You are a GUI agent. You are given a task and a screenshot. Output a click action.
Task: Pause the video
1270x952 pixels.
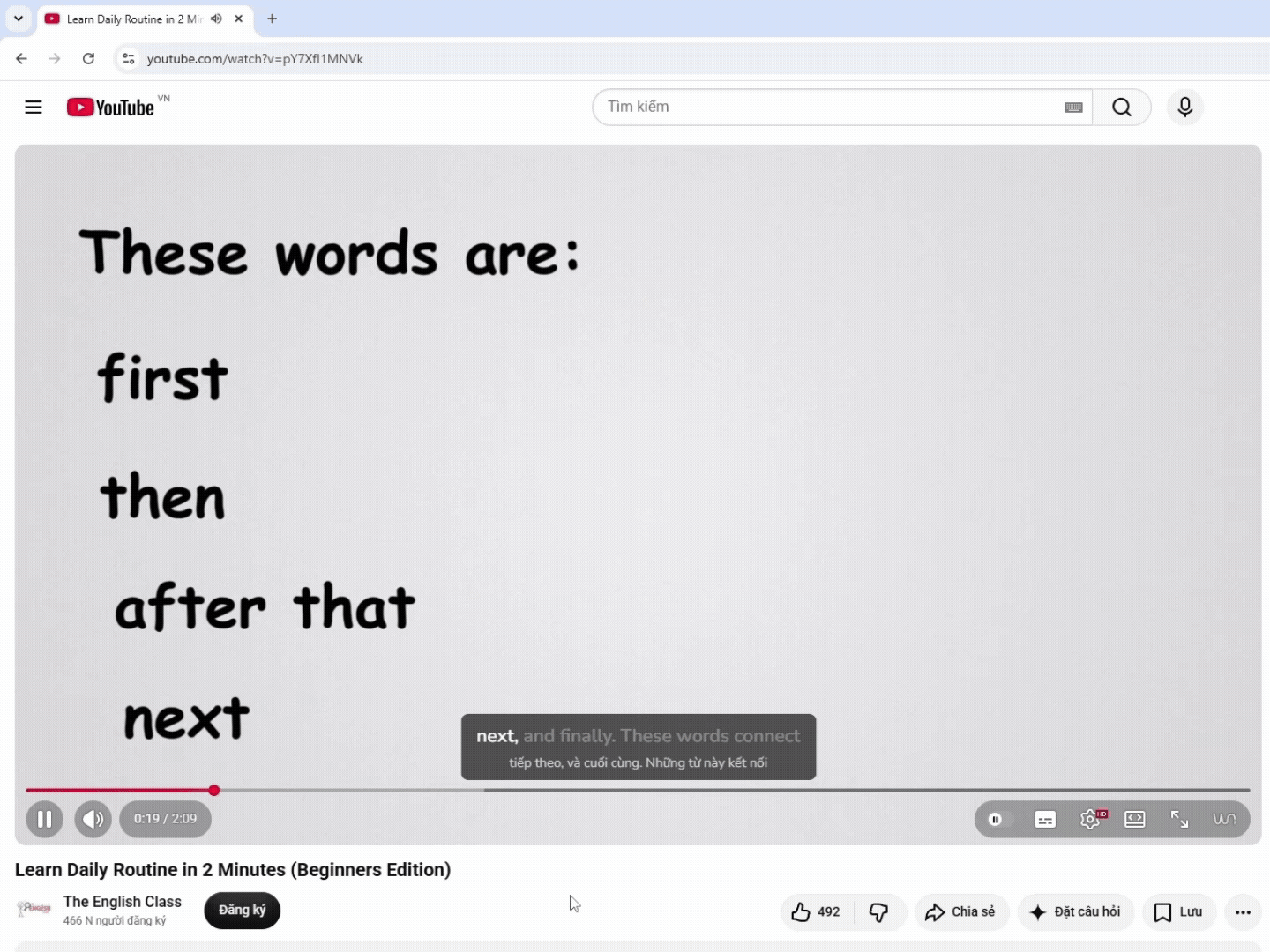point(44,819)
